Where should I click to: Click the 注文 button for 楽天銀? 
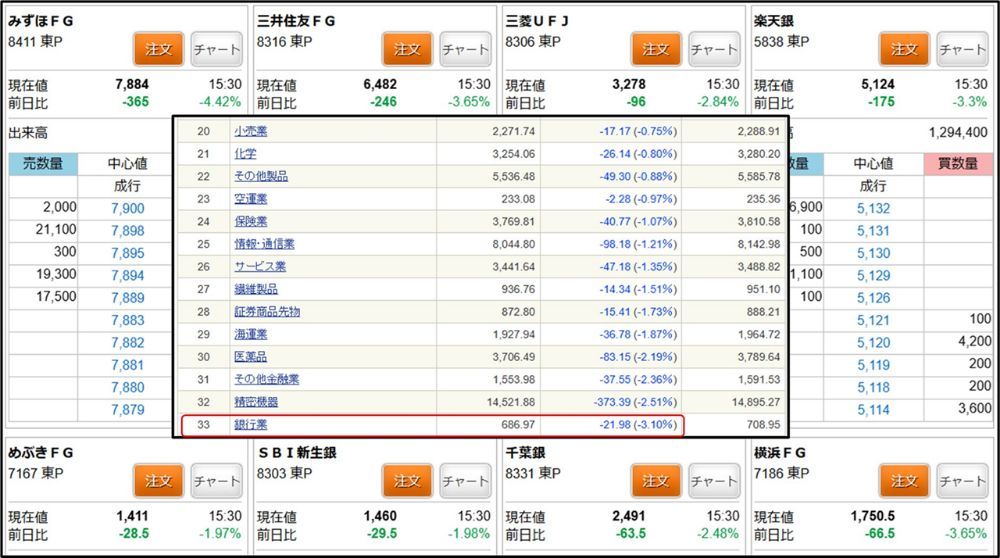[x=904, y=49]
